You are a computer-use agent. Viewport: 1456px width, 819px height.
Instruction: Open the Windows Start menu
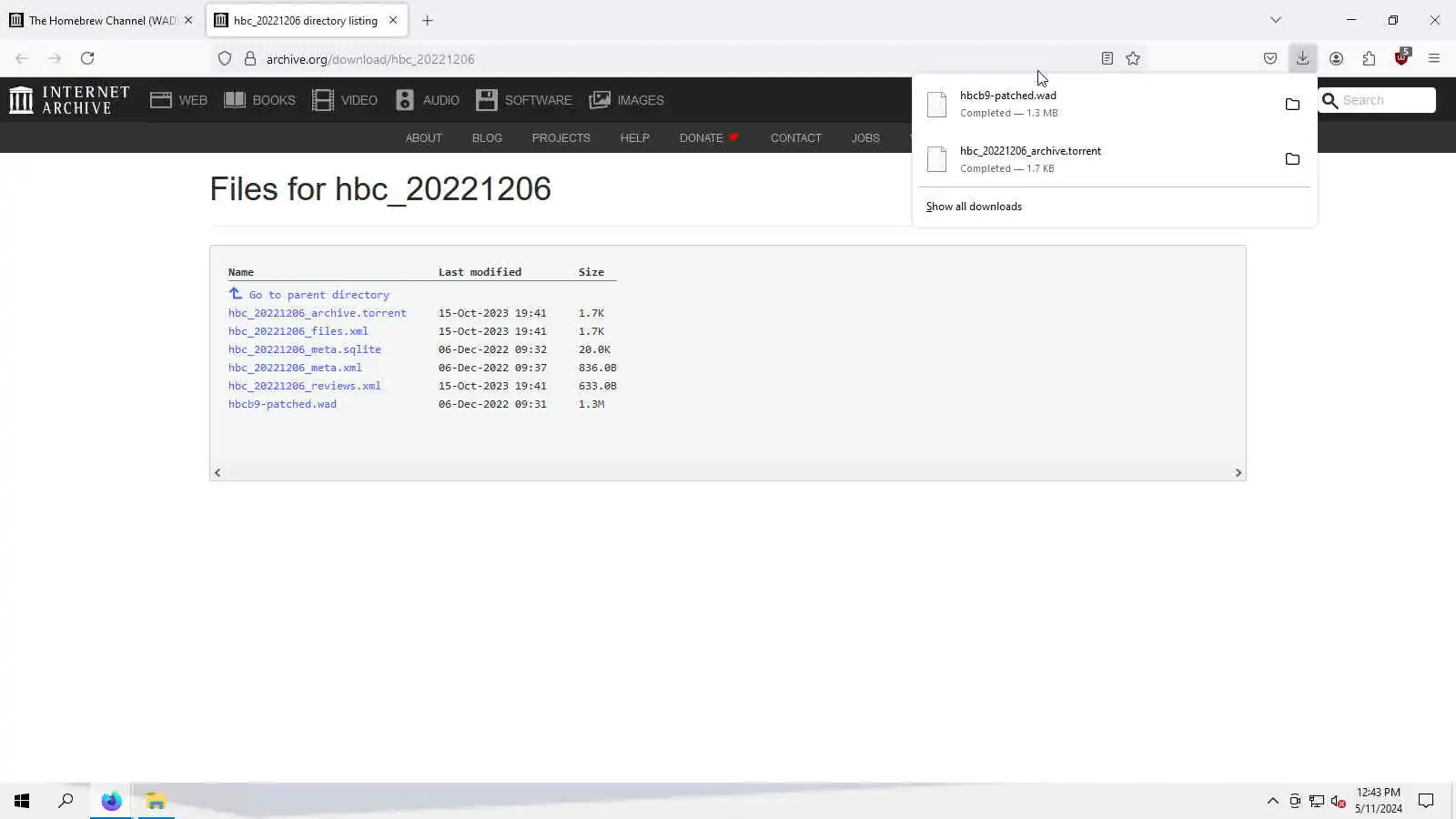[22, 801]
